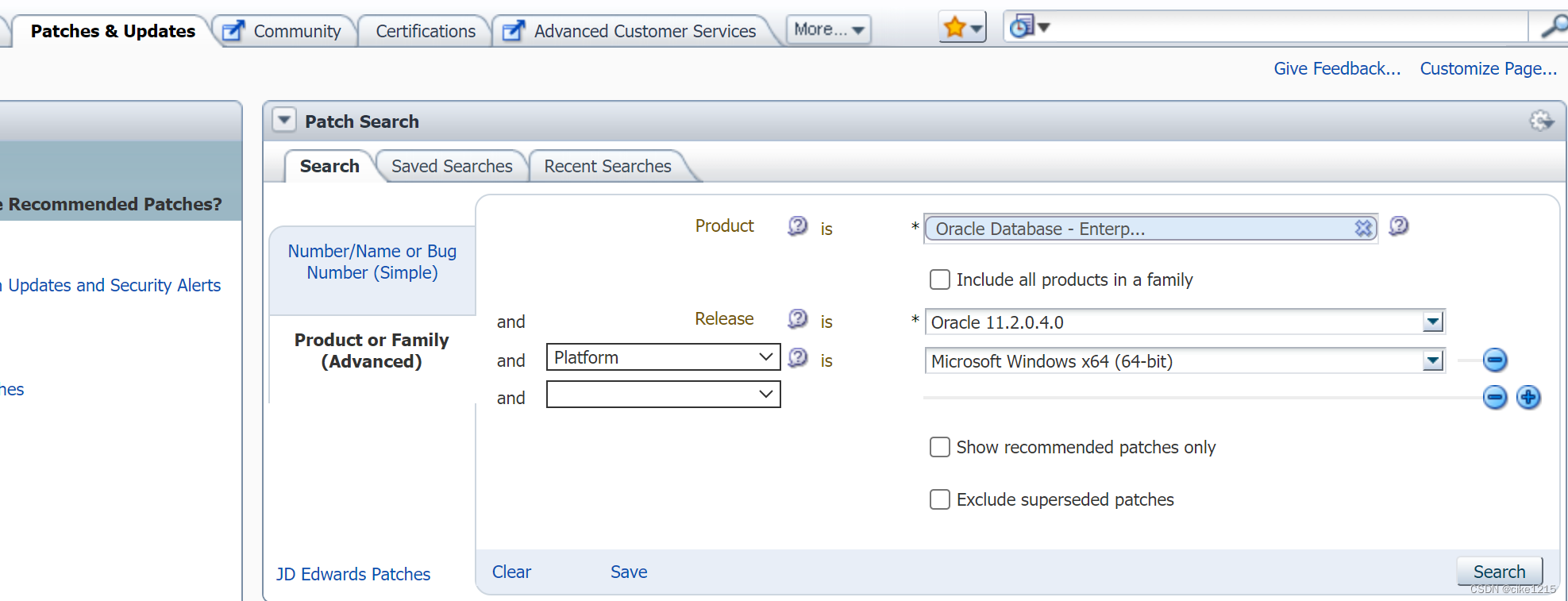Expand the Release Oracle 11.2.0.4.0 dropdown
This screenshot has height=601, width=1568.
pos(1432,322)
